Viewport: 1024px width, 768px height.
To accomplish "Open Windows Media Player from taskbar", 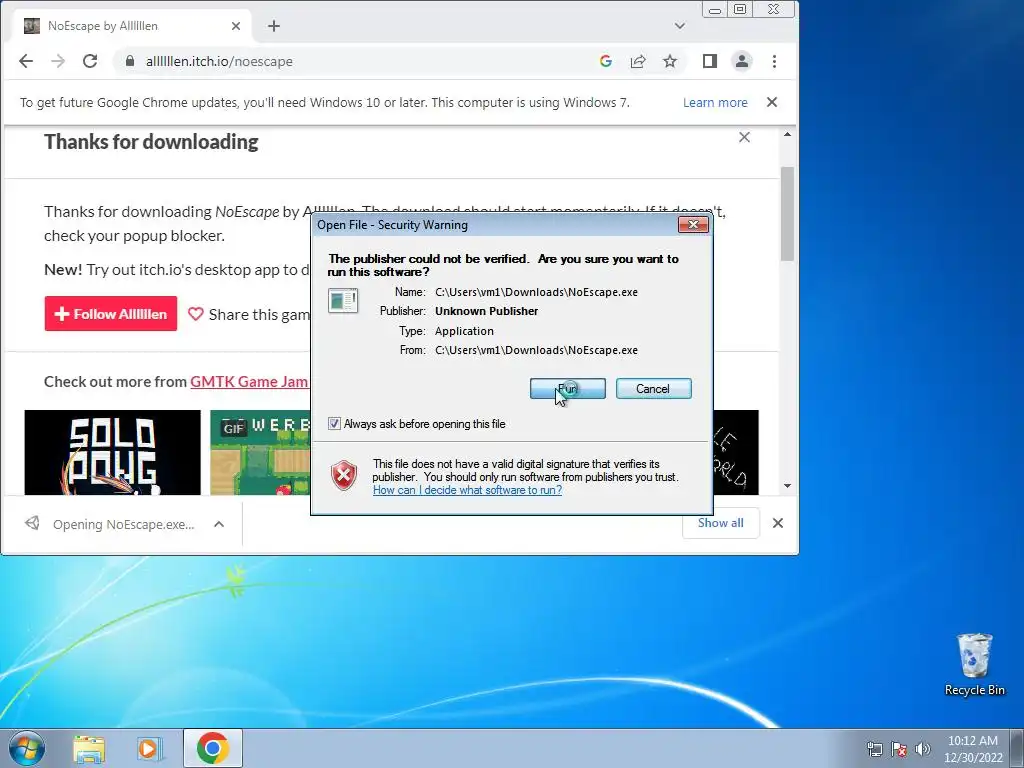I will point(149,748).
